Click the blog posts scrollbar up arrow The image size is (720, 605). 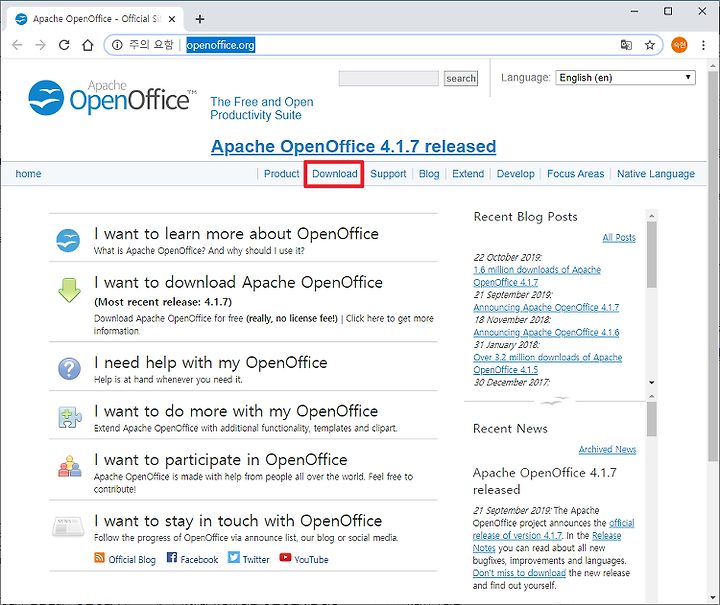coord(652,216)
